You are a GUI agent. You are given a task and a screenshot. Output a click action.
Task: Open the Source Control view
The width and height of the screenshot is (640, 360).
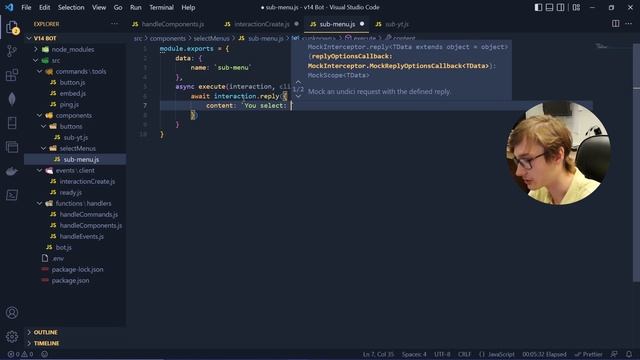pyautogui.click(x=12, y=51)
